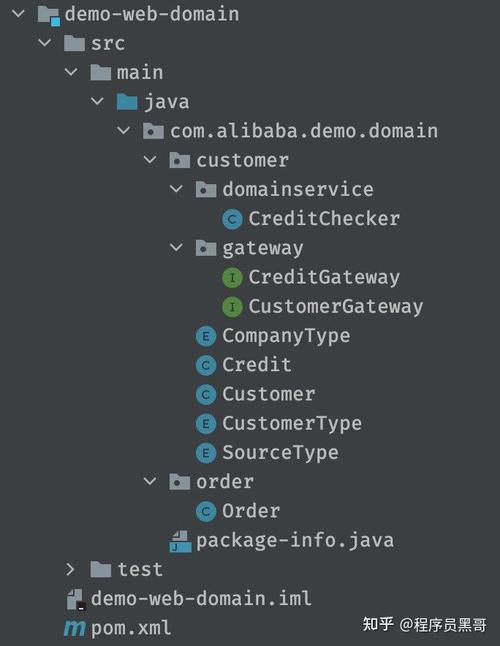Collapse the demo-web-domain module node
The width and height of the screenshot is (500, 646).
tap(19, 14)
